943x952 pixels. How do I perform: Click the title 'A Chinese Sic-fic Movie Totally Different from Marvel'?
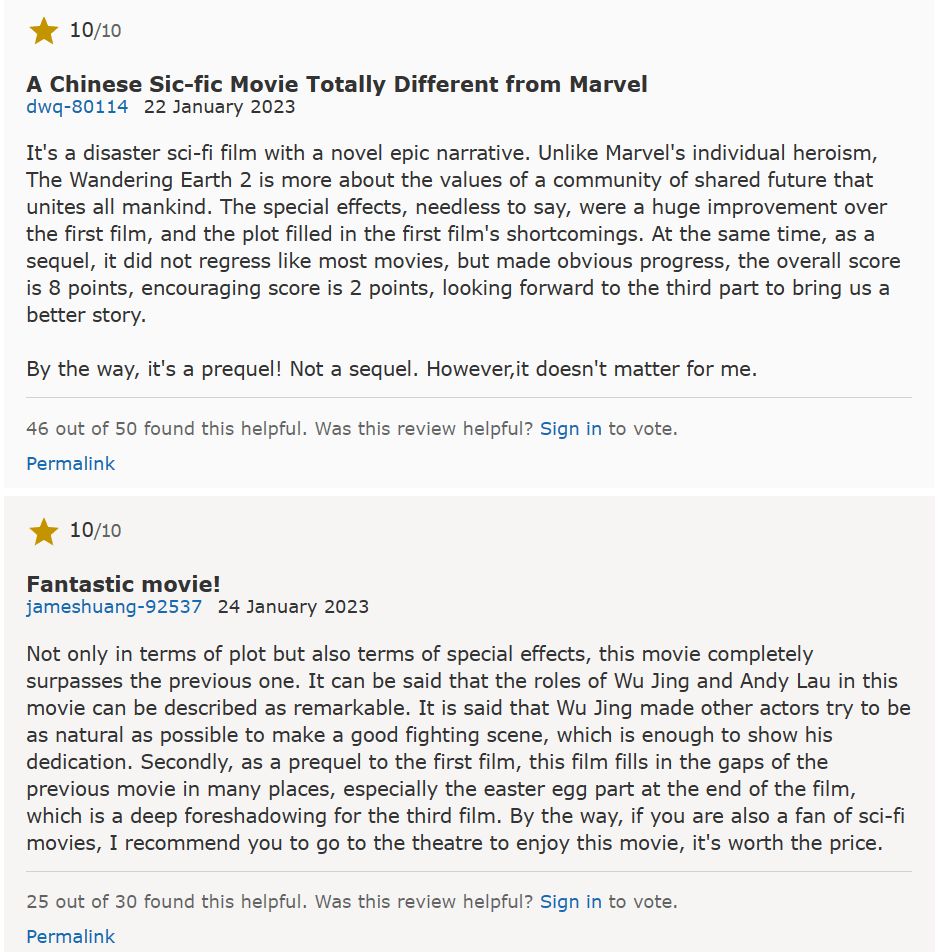tap(337, 84)
